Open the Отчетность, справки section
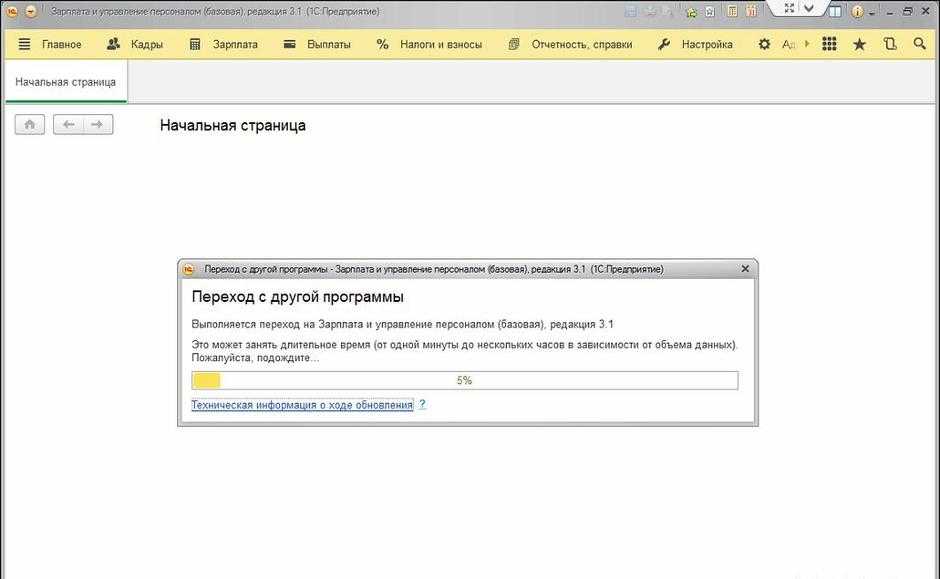940x579 pixels. (x=570, y=44)
